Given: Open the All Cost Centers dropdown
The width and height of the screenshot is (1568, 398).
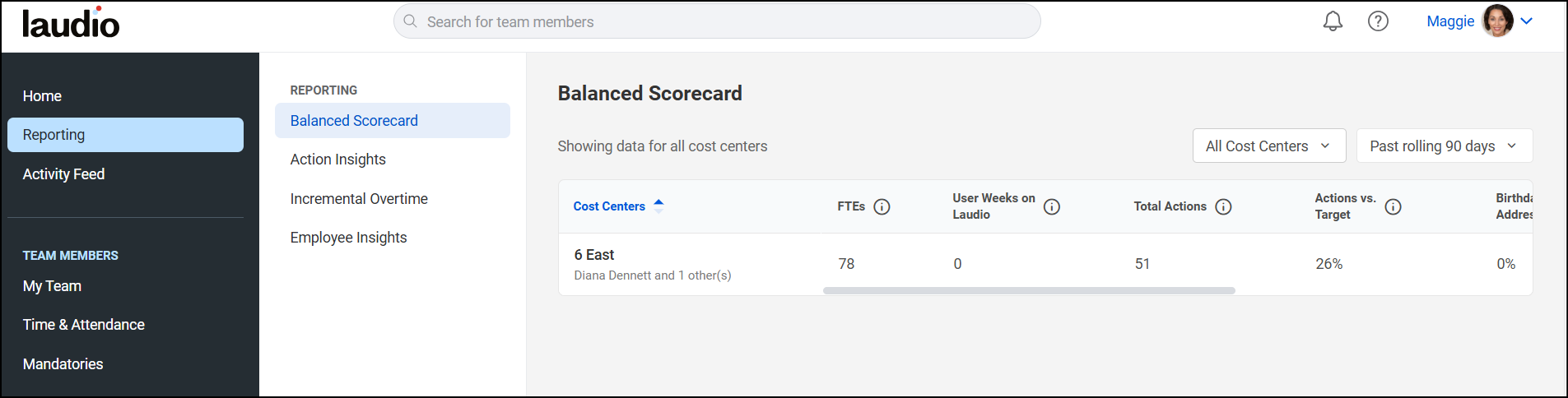Looking at the screenshot, I should click(x=1269, y=146).
